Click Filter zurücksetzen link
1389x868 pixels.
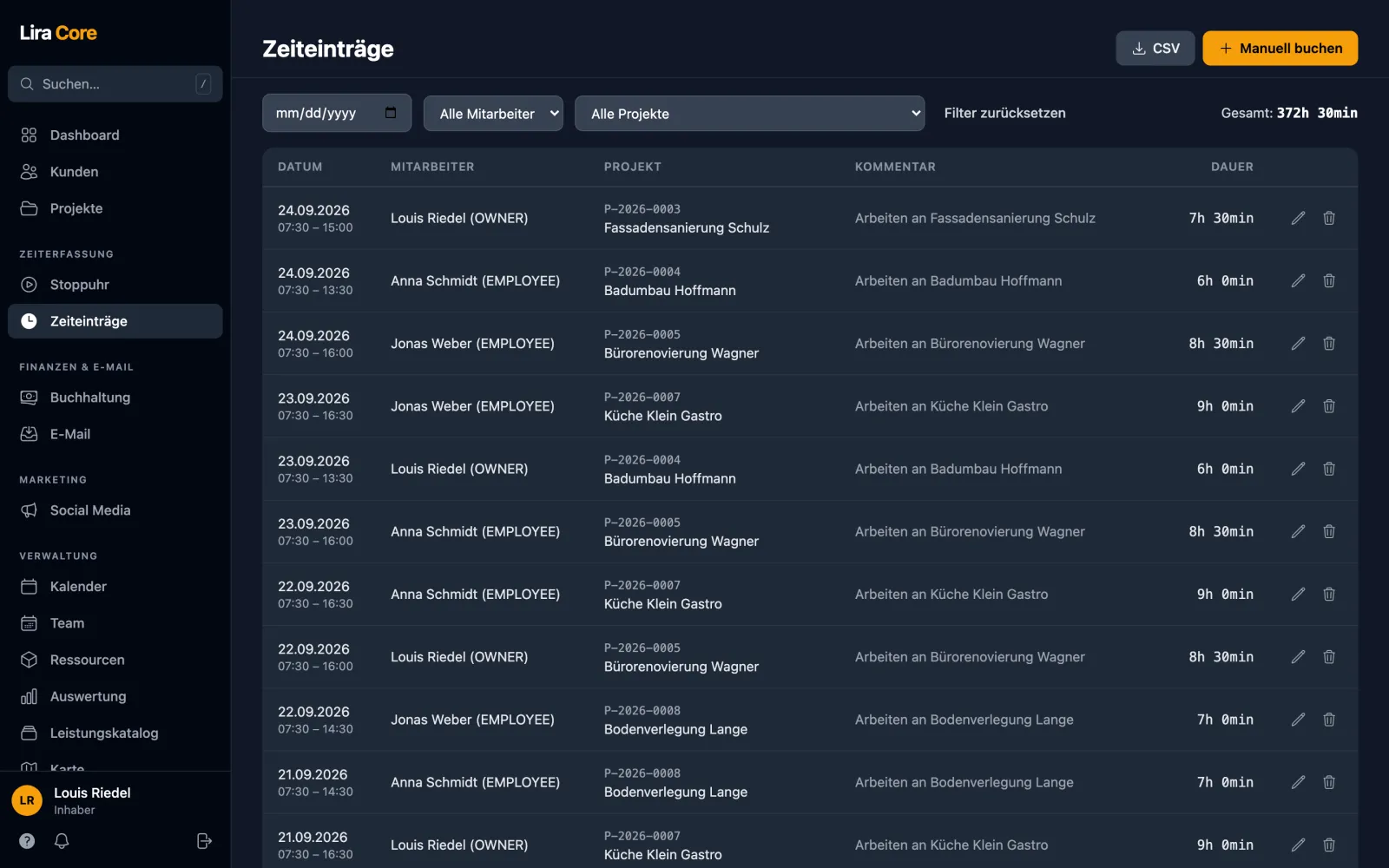click(1004, 113)
